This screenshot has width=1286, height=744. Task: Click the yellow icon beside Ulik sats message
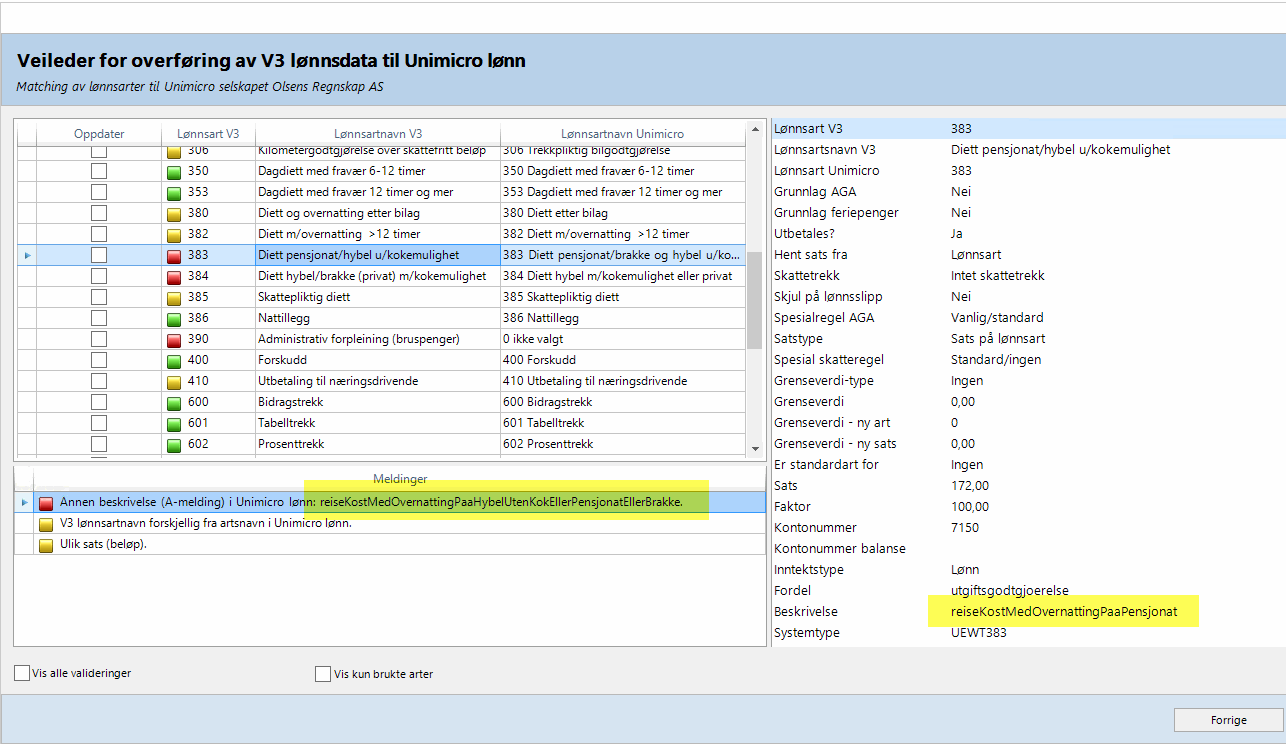click(x=46, y=545)
